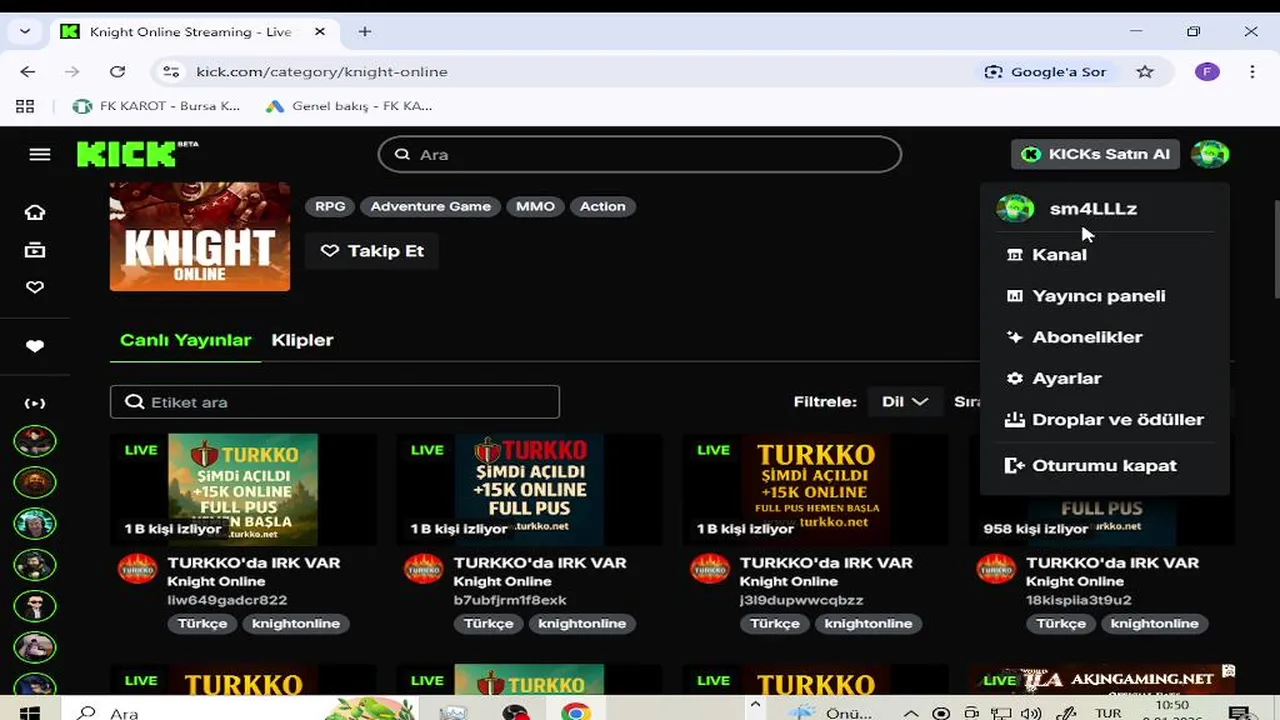
Task: Switch to the Canlı Yayınlar tab
Action: 185,340
